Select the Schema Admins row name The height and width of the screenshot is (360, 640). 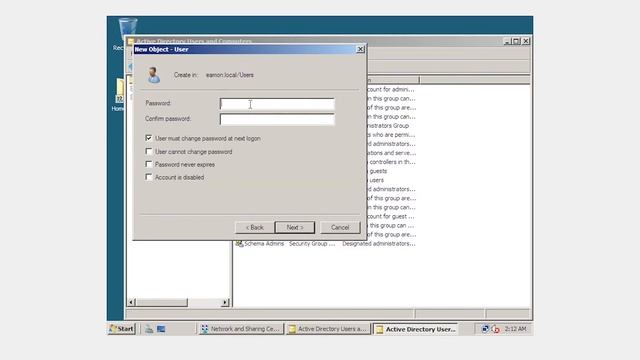click(264, 244)
